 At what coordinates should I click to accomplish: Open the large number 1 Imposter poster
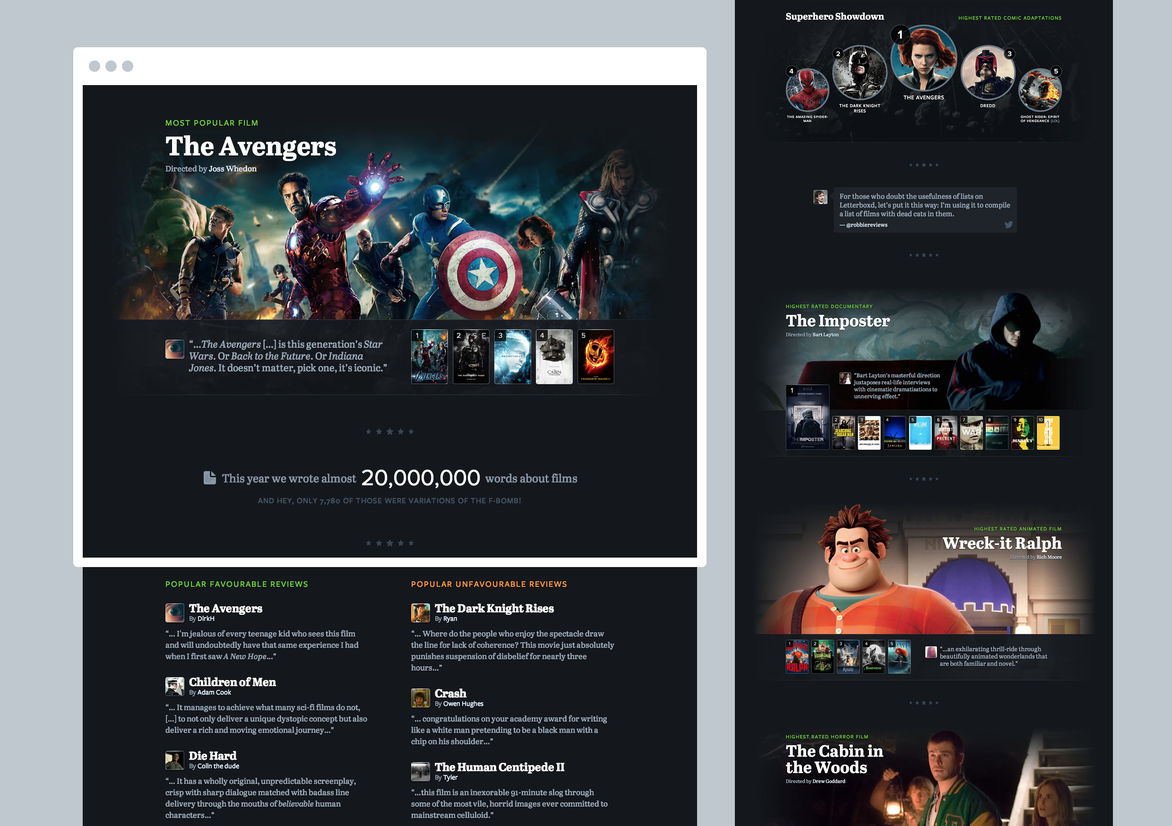pyautogui.click(x=807, y=417)
